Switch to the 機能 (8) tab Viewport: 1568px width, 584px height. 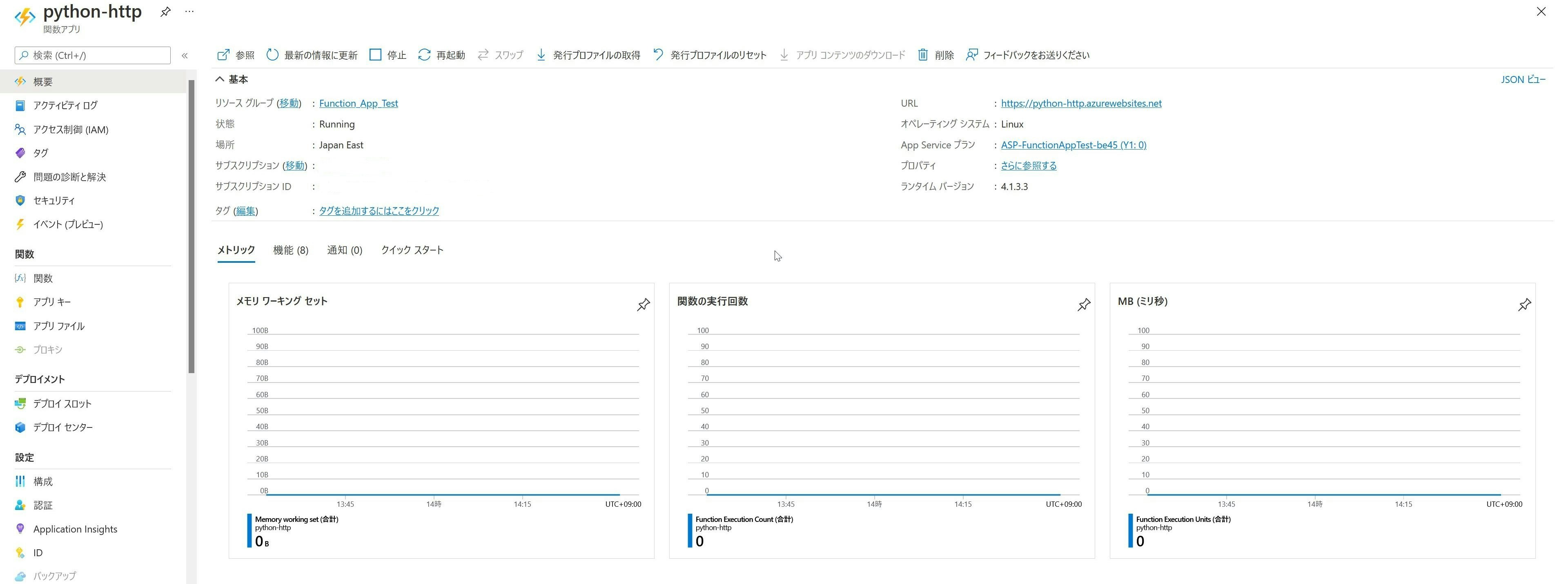pos(290,250)
